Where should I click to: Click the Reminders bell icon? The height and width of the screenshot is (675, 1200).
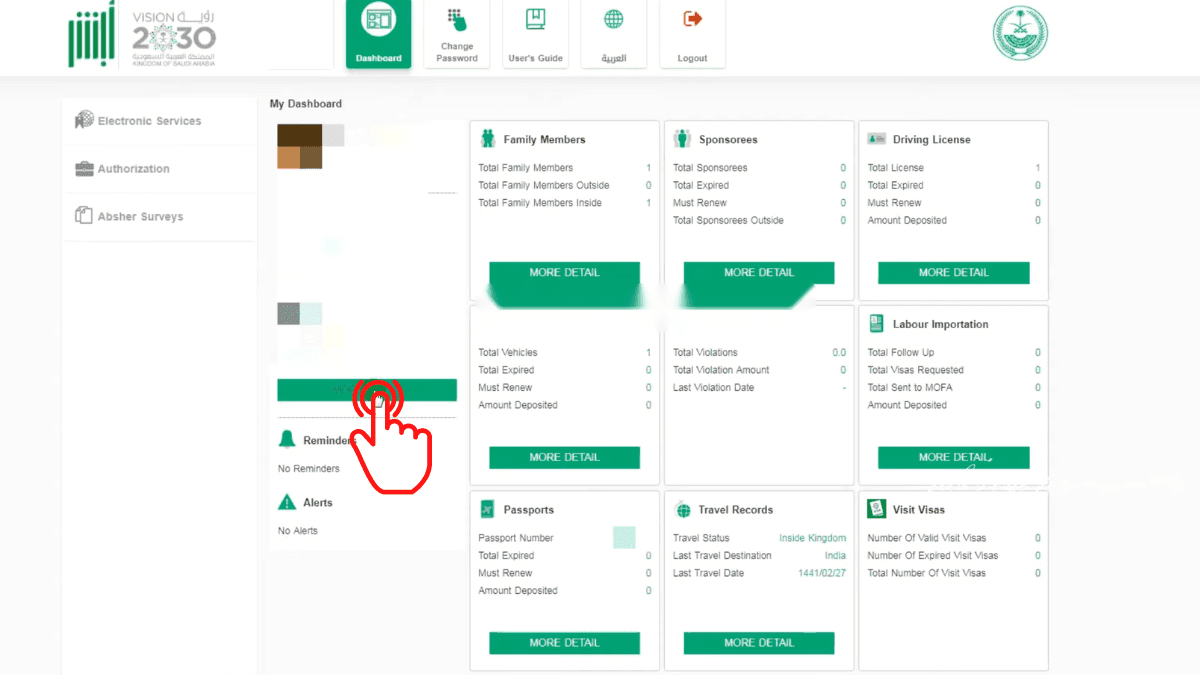[287, 440]
